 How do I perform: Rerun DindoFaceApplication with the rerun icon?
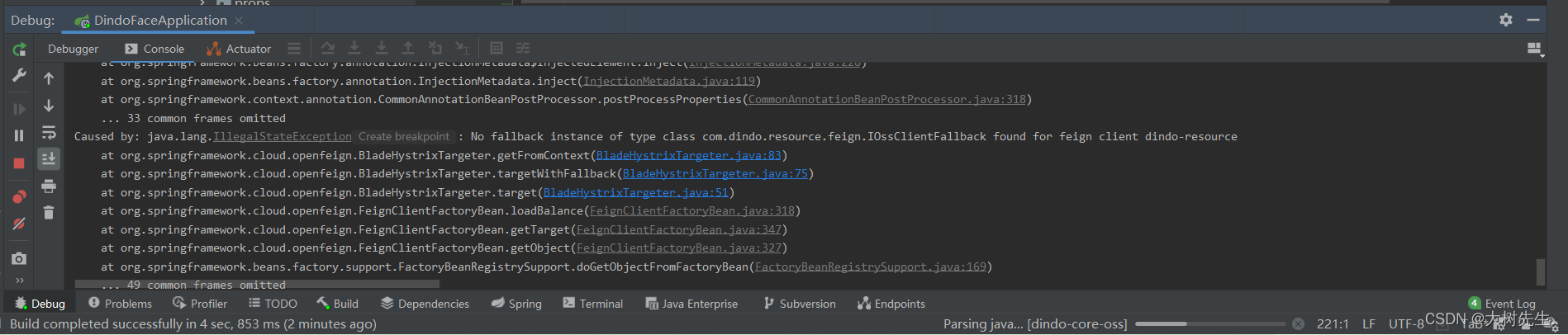pos(19,50)
